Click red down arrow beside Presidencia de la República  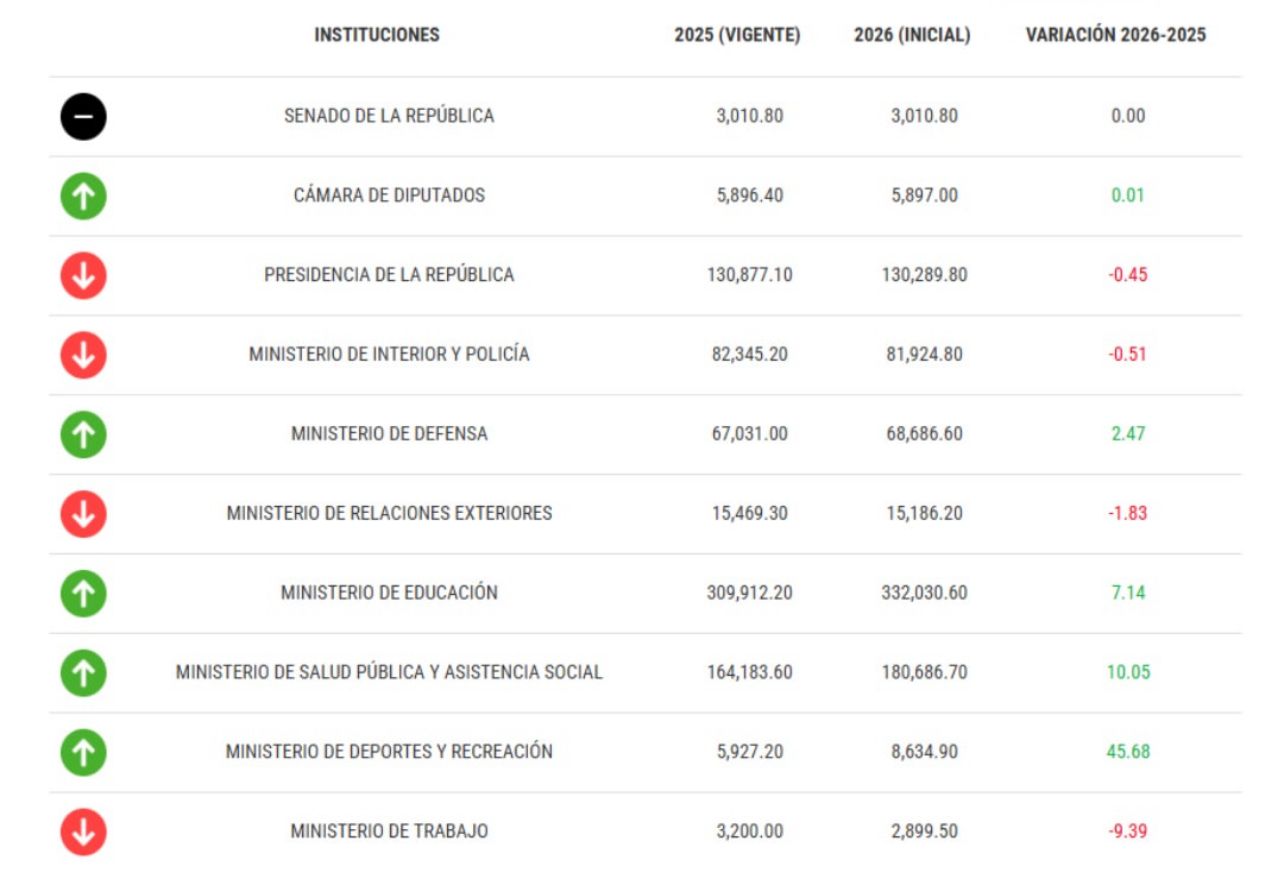click(83, 275)
